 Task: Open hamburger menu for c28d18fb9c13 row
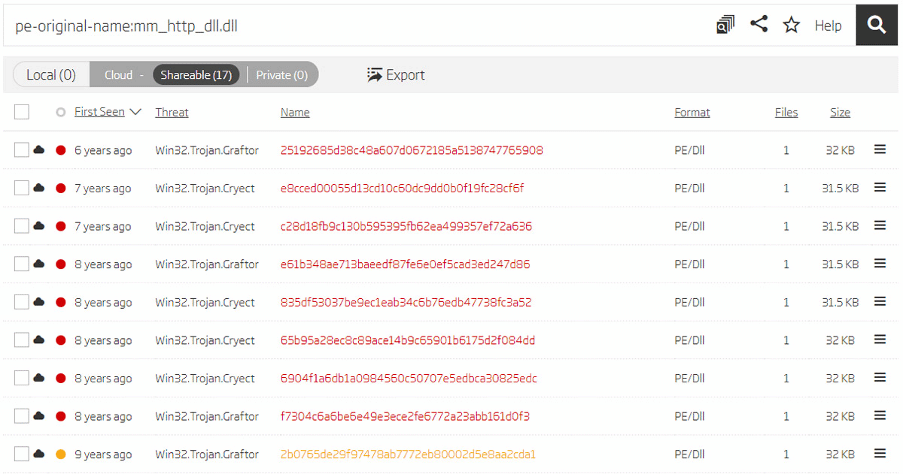click(880, 225)
